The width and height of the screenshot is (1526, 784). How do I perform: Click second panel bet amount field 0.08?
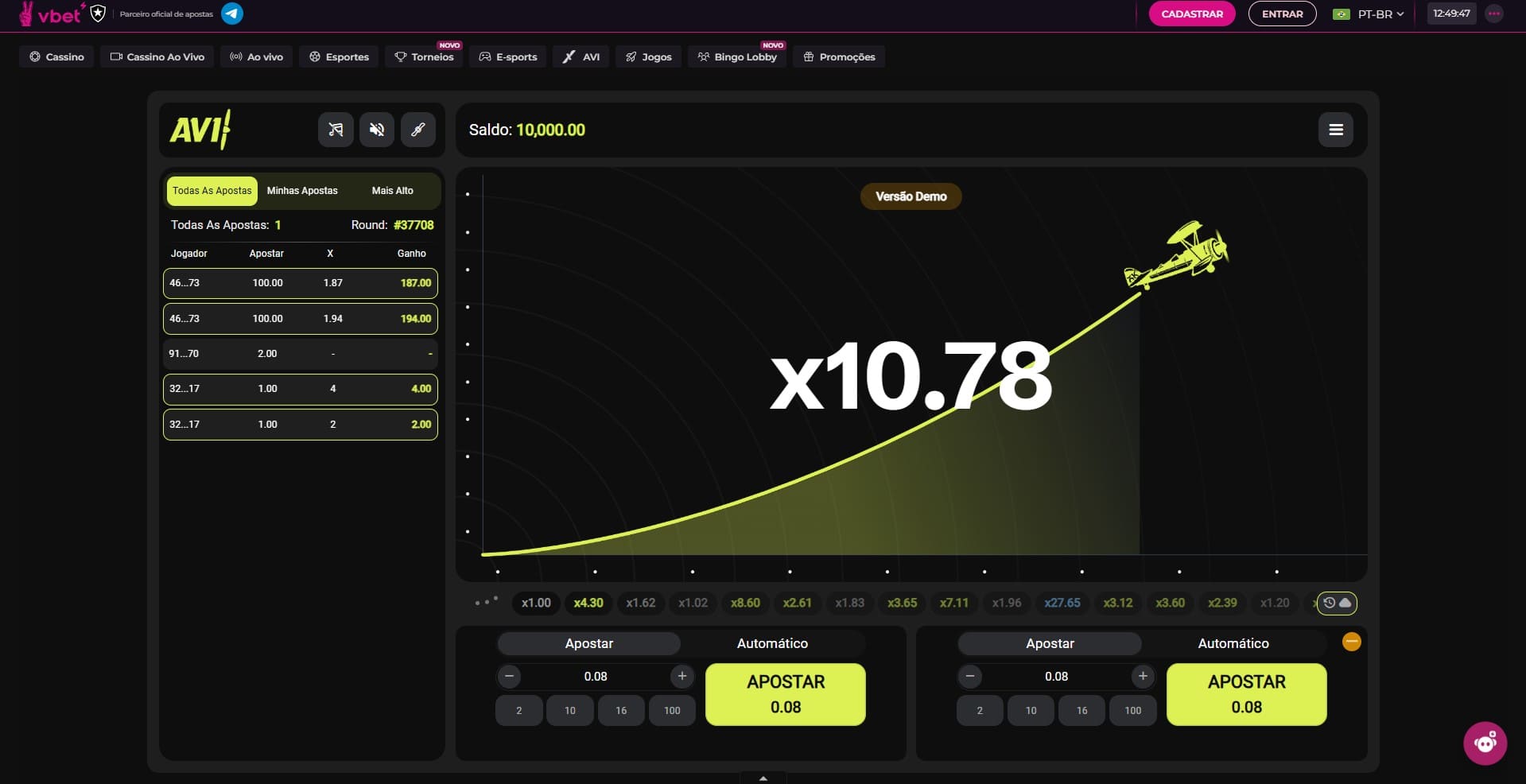tap(1056, 677)
